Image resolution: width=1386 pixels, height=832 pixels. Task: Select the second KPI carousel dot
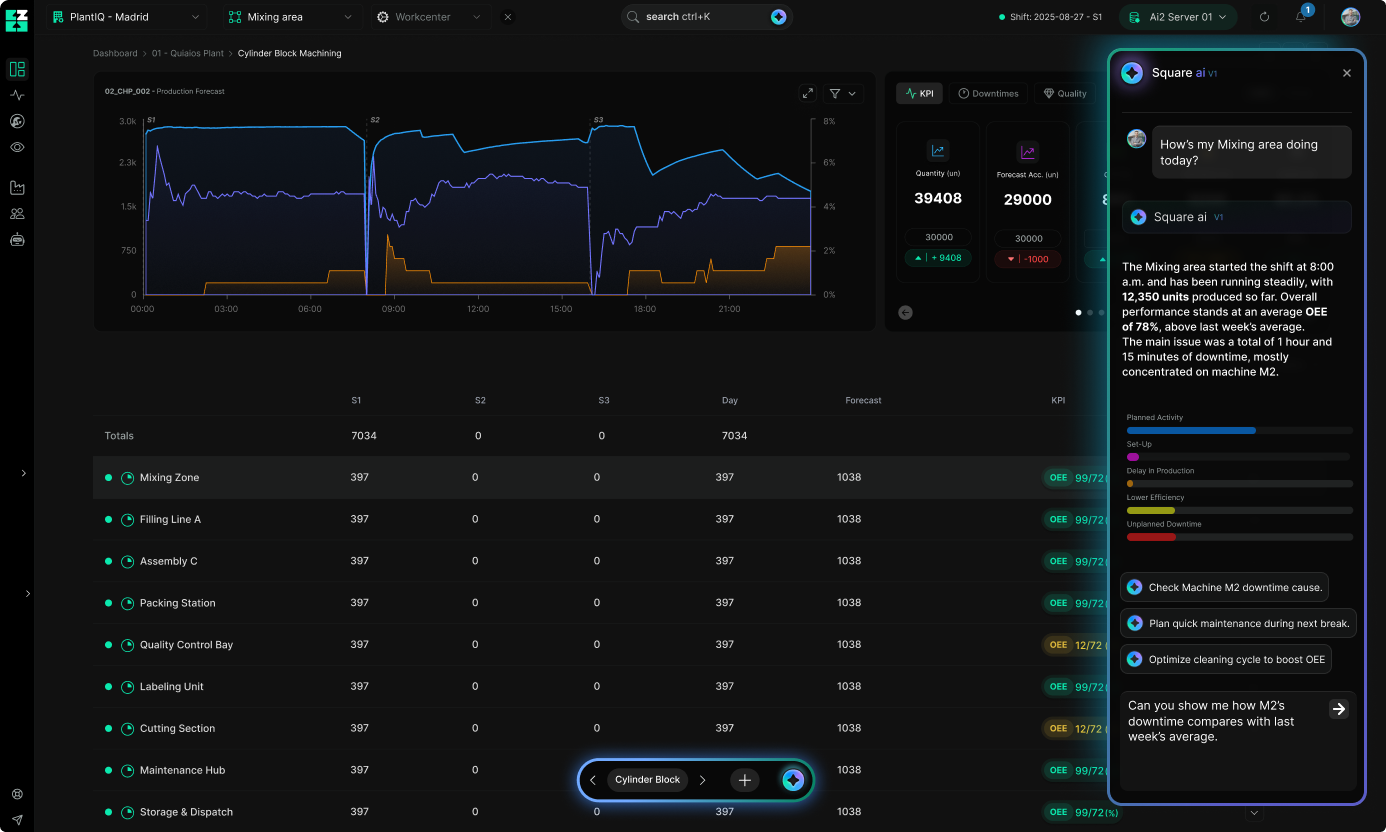1090,312
